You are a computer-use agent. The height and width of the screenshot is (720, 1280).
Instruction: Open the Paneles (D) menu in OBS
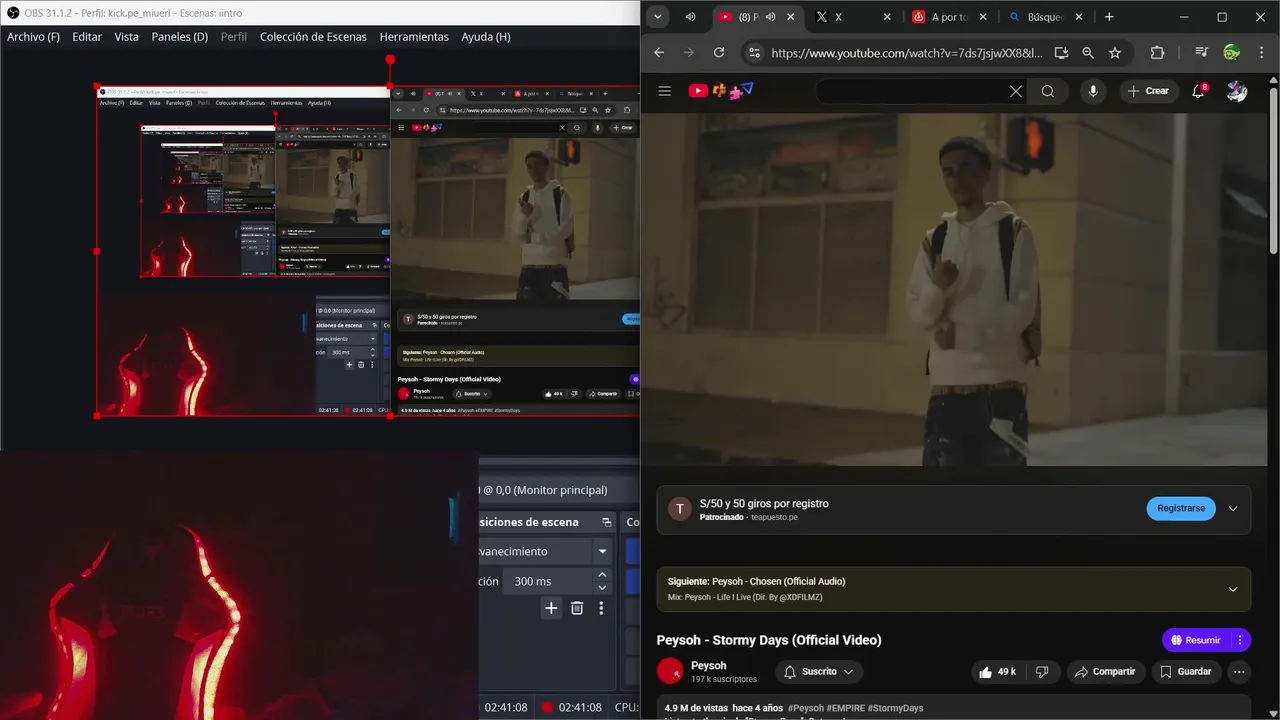click(x=180, y=36)
